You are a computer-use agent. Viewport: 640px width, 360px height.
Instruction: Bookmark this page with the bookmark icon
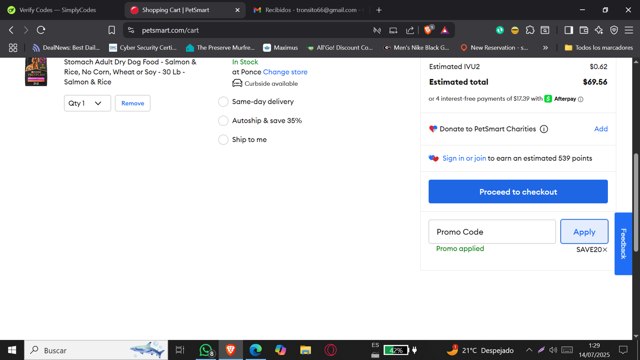[x=111, y=30]
